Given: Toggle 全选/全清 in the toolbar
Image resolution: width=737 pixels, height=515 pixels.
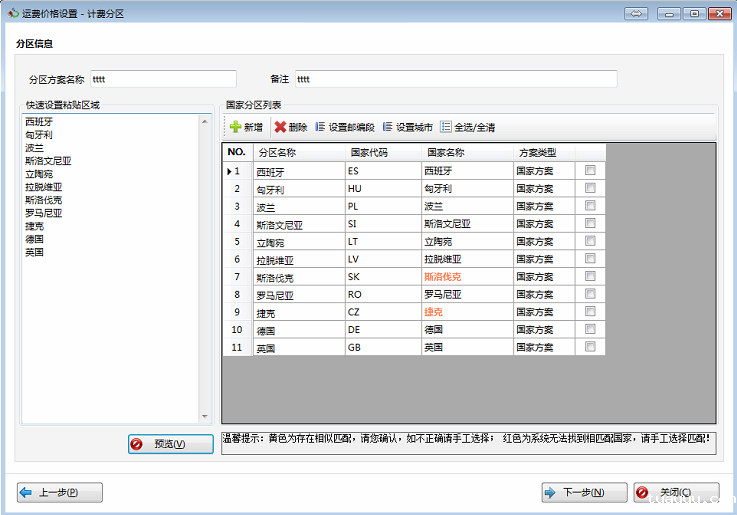Looking at the screenshot, I should [x=468, y=127].
